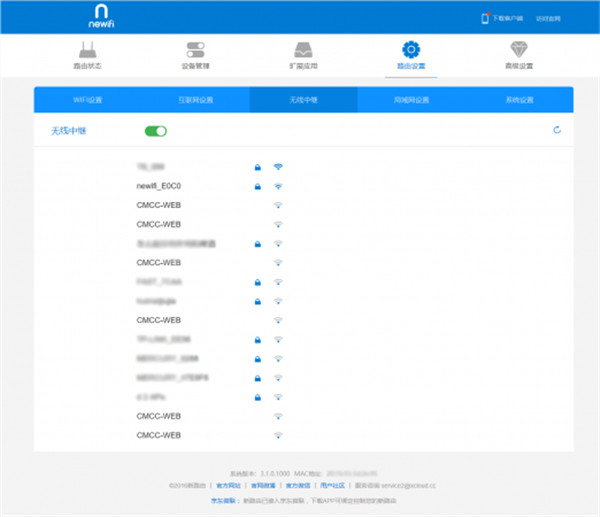Open the 扩展应用 extension apps icon
The width and height of the screenshot is (600, 517).
point(303,50)
